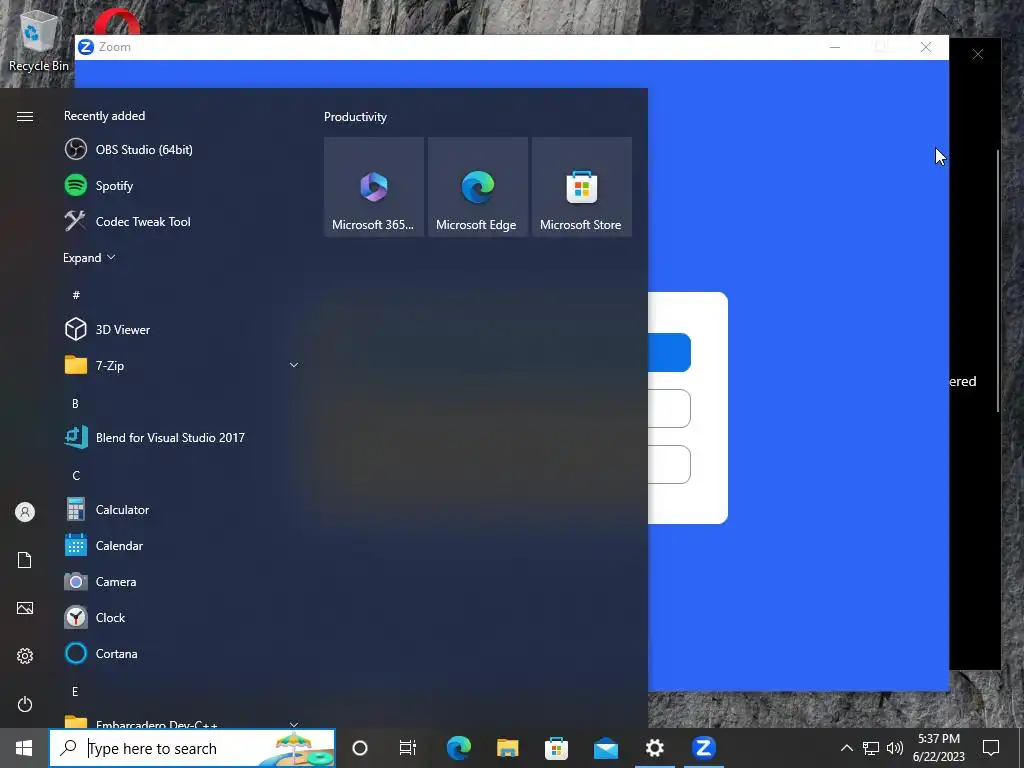Open Task View on the taskbar
This screenshot has width=1024, height=768.
408,748
